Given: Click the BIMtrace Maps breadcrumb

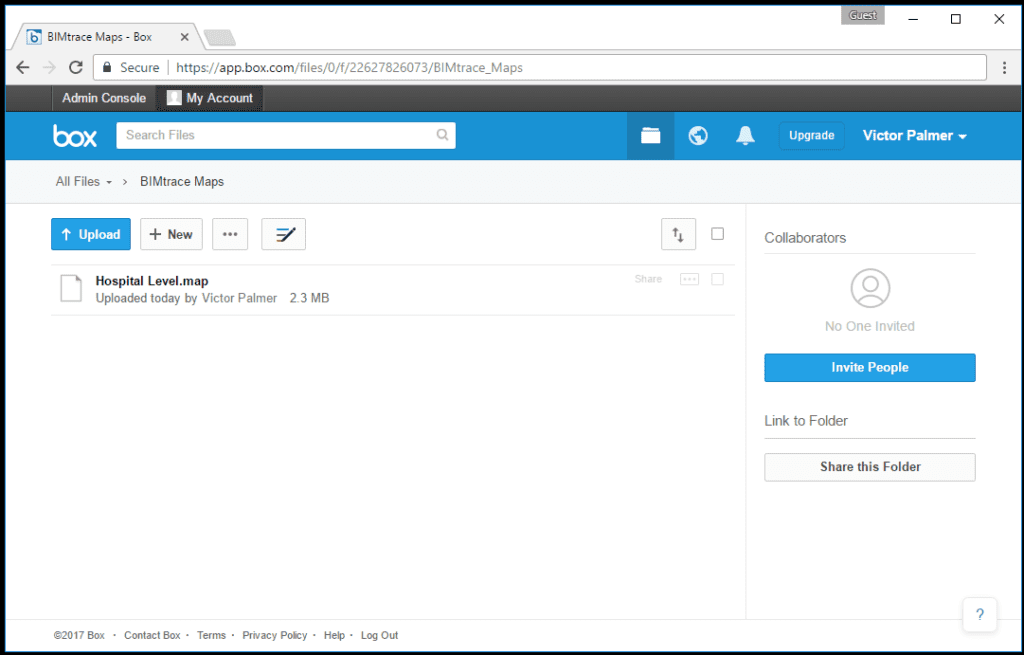Looking at the screenshot, I should (182, 182).
